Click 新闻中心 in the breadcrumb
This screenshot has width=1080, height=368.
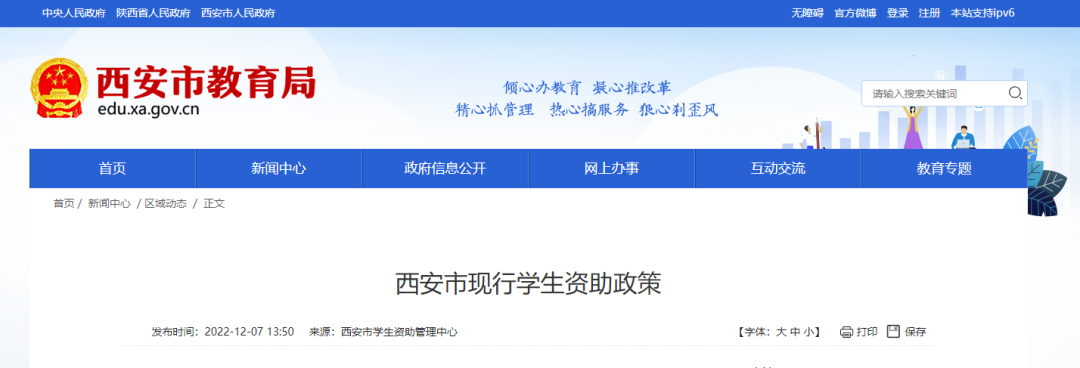109,204
